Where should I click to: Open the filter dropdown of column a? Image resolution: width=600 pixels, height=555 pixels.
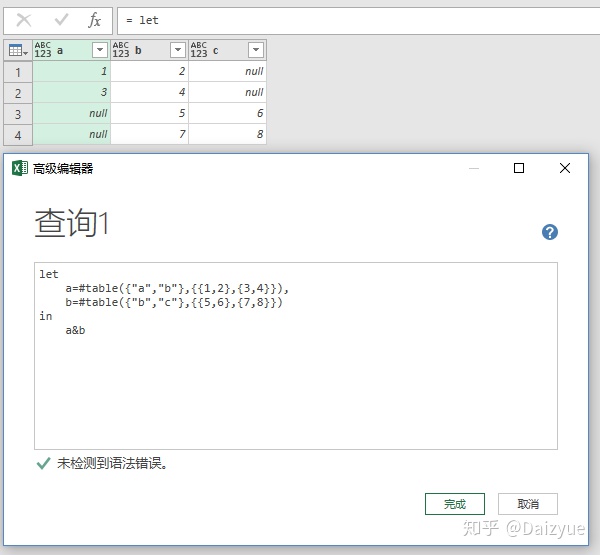tap(100, 50)
